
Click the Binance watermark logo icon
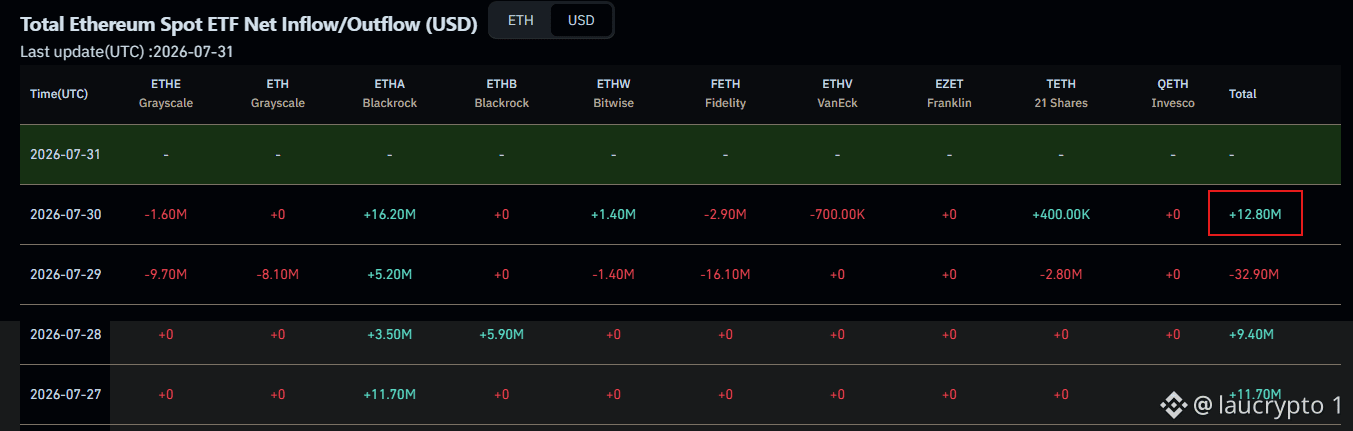(1173, 404)
